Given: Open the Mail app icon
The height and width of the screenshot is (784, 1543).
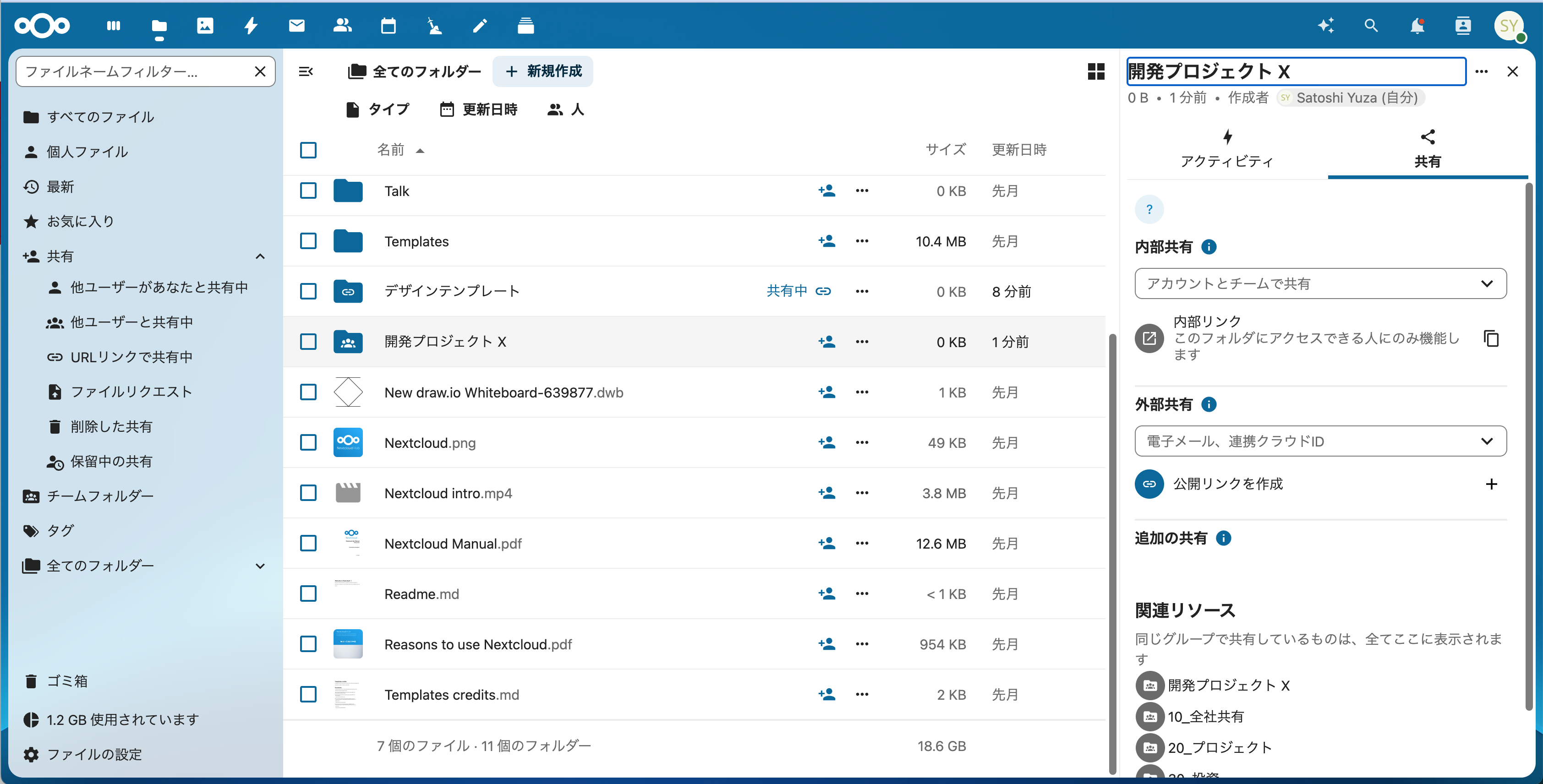Looking at the screenshot, I should point(296,26).
